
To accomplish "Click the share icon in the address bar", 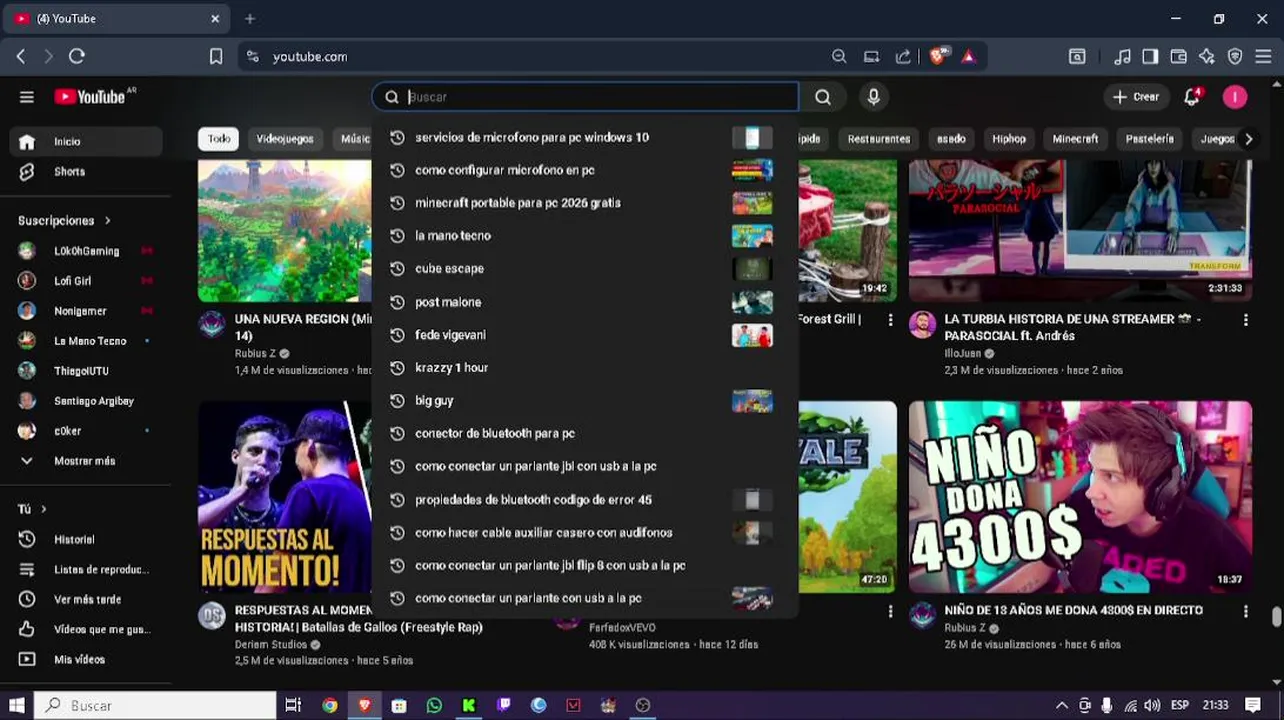I will 903,57.
